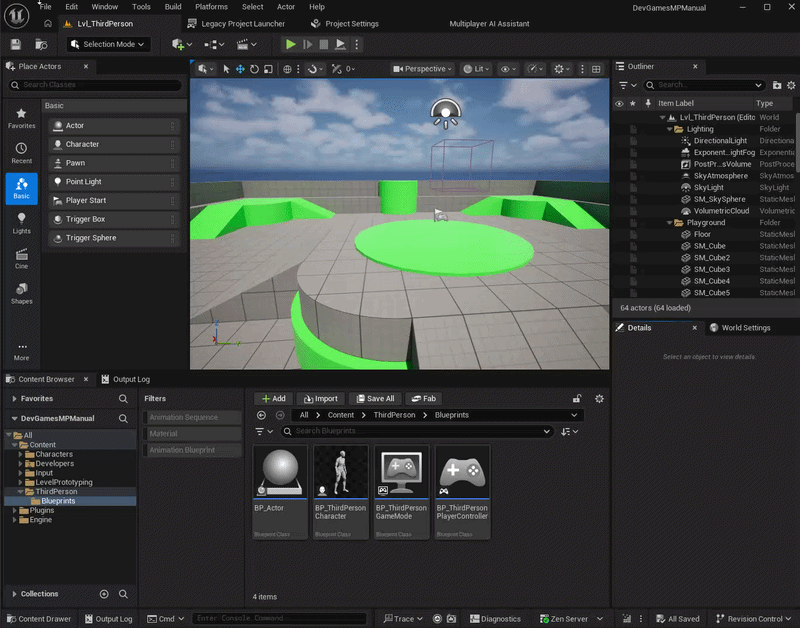Switch to the World Settings tab
This screenshot has height=628, width=800.
[x=740, y=328]
